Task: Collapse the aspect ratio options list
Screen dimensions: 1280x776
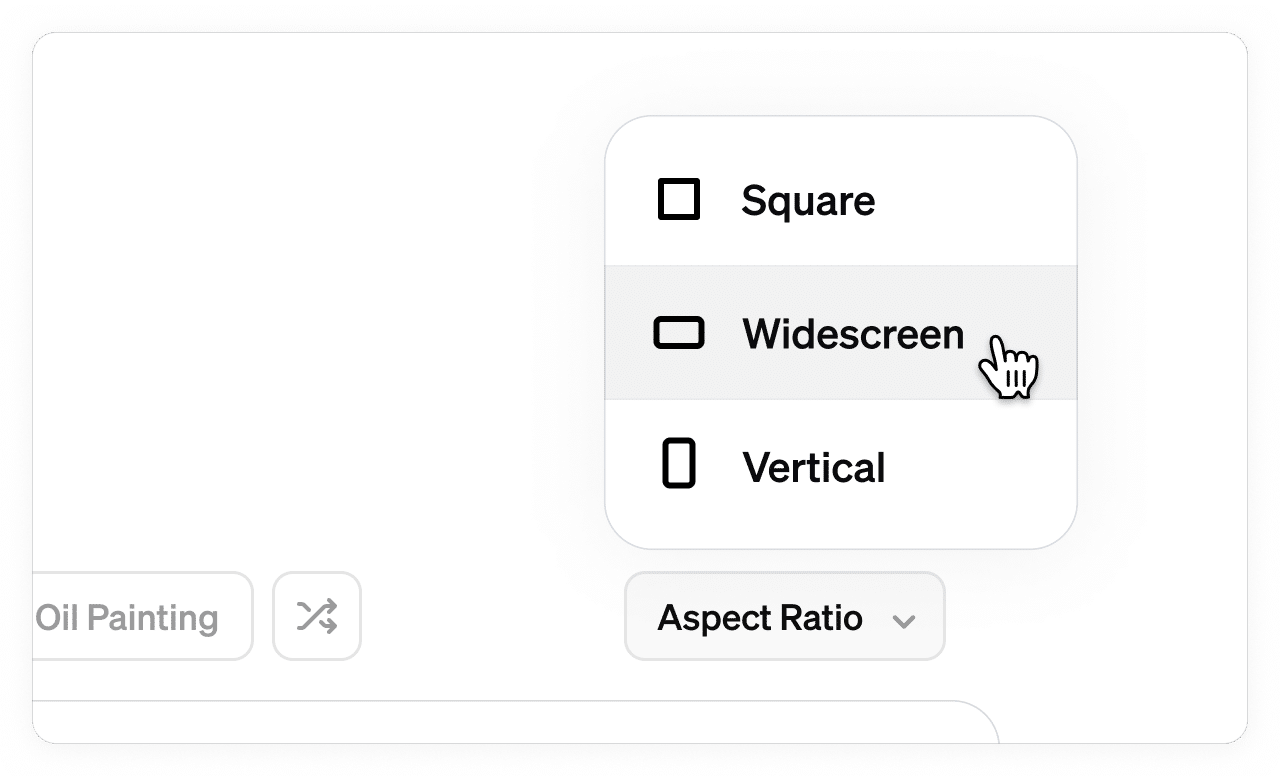Action: click(784, 617)
